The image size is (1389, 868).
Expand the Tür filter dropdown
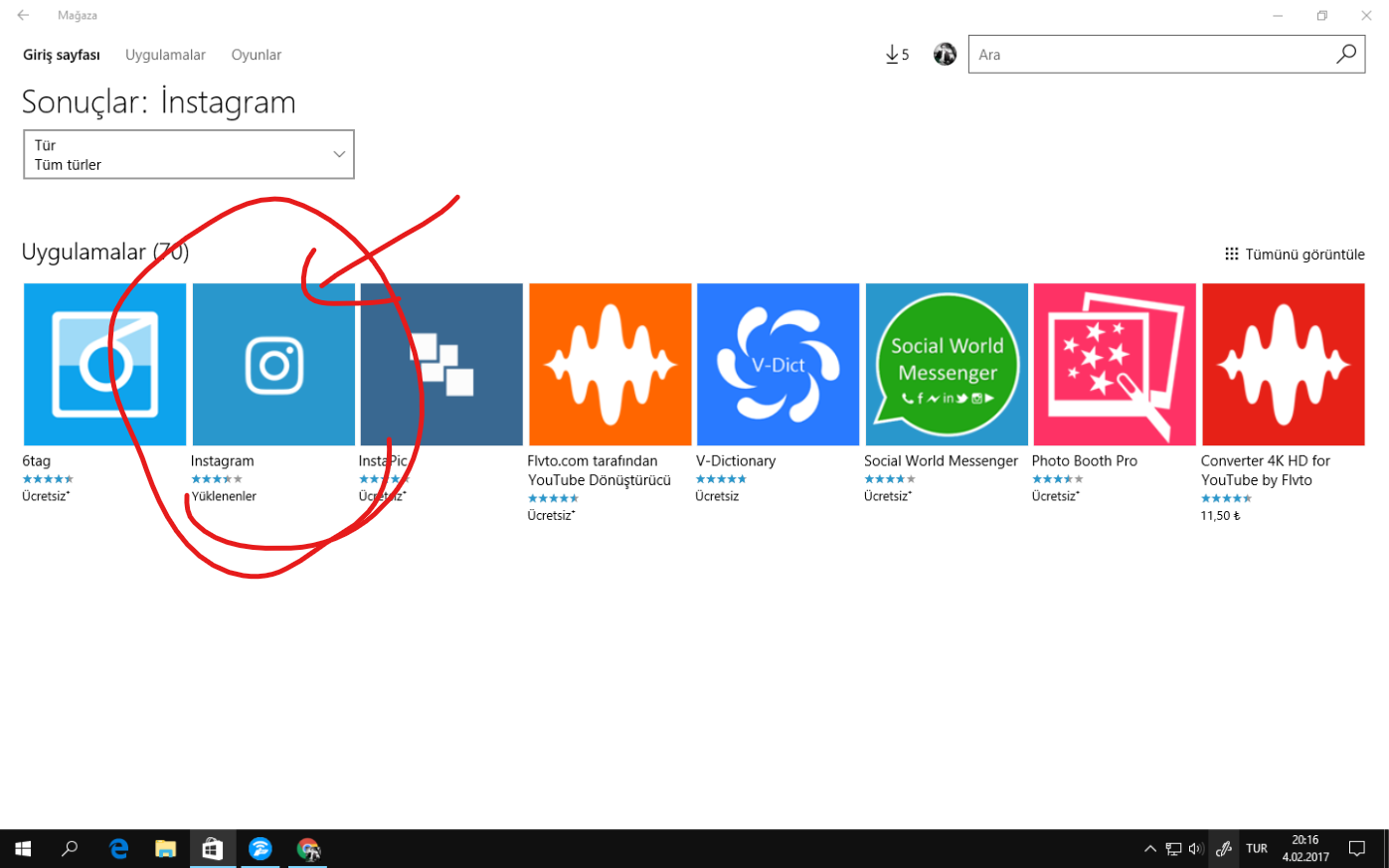coord(189,154)
